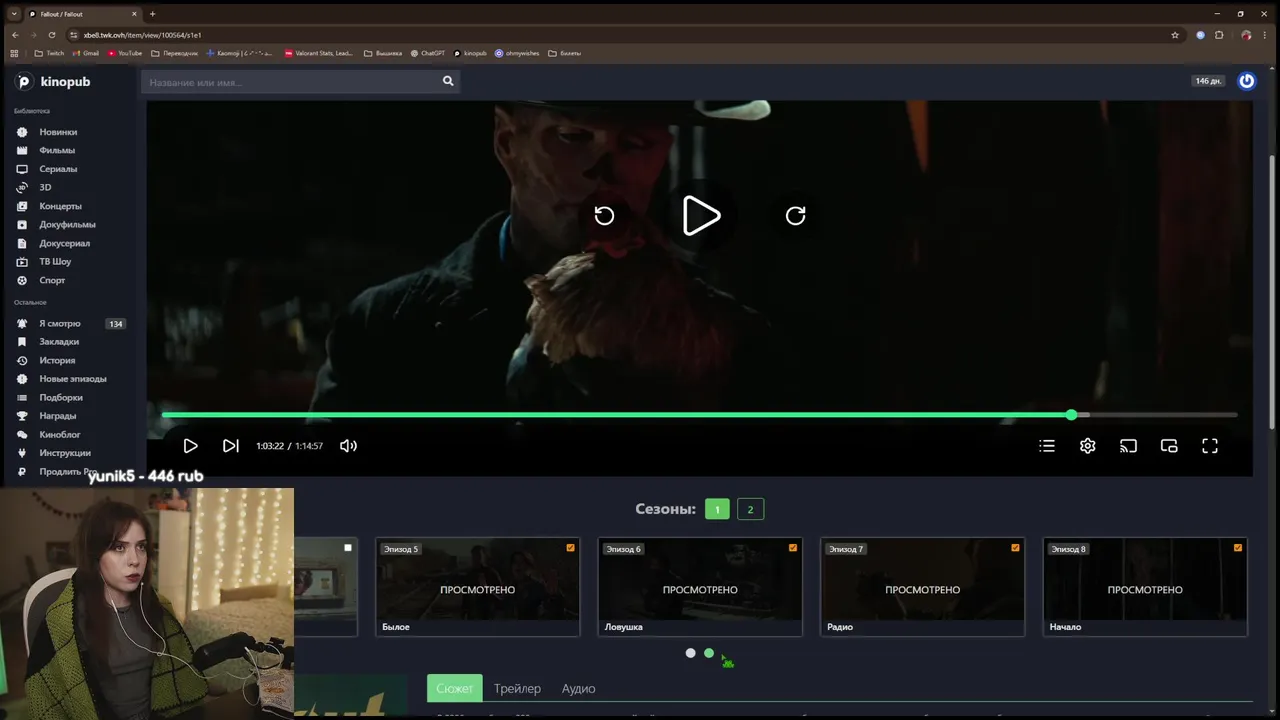Open Chrome three-dot menu

[1266, 34]
